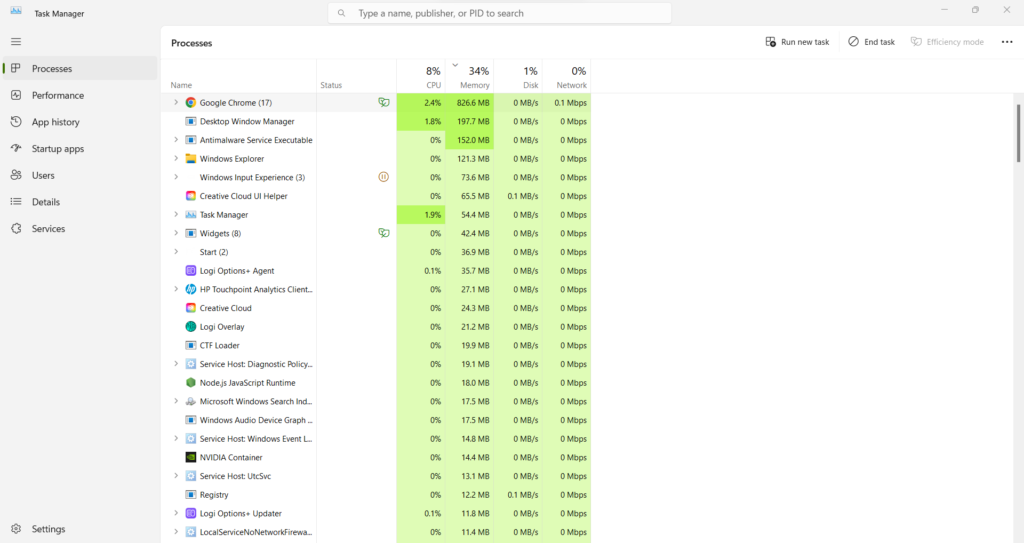
Task: Click the Service Host: UtcSvc gear icon
Action: point(191,476)
